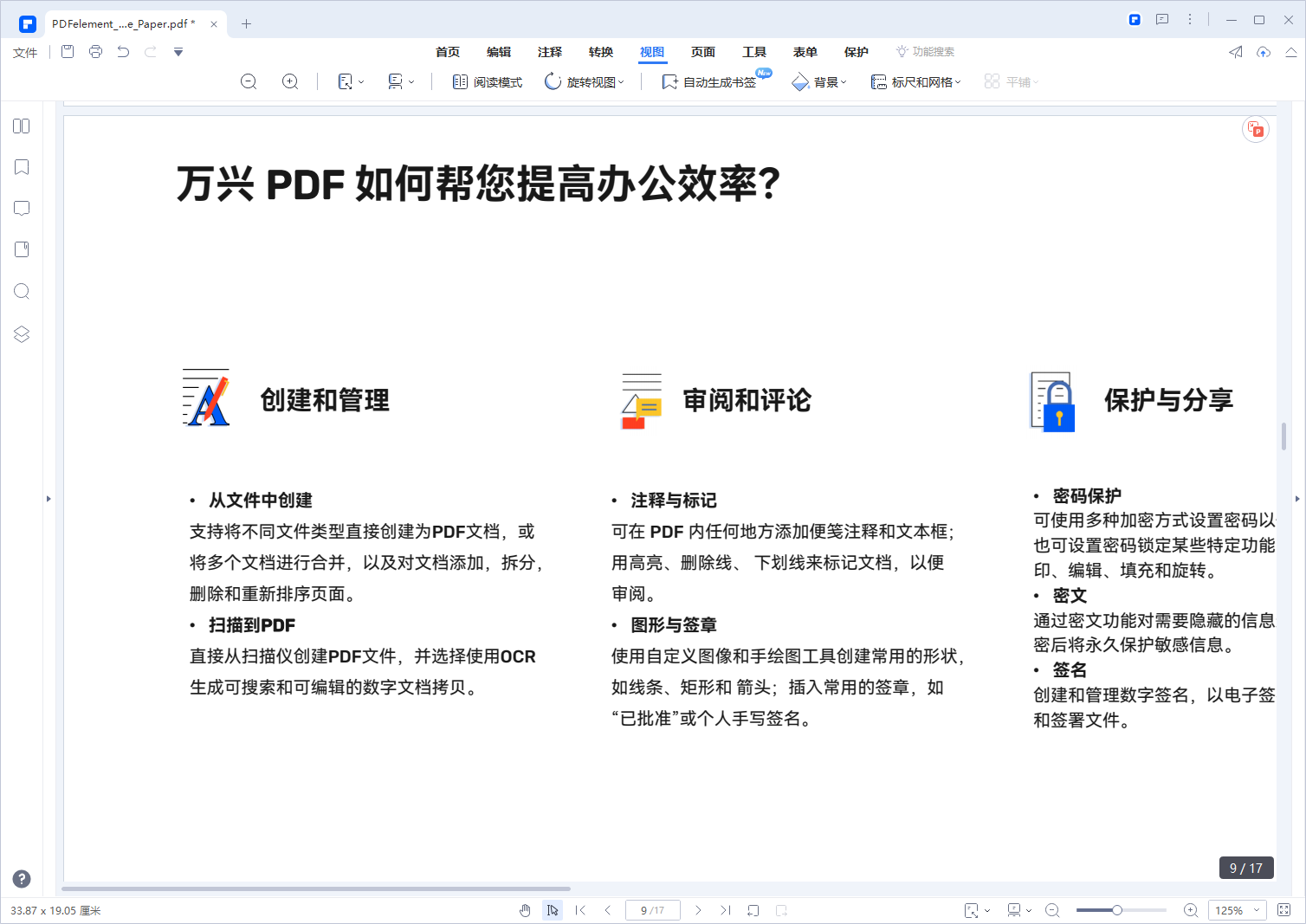Expand the 背景 background options dropdown
The image size is (1306, 924).
pyautogui.click(x=818, y=81)
